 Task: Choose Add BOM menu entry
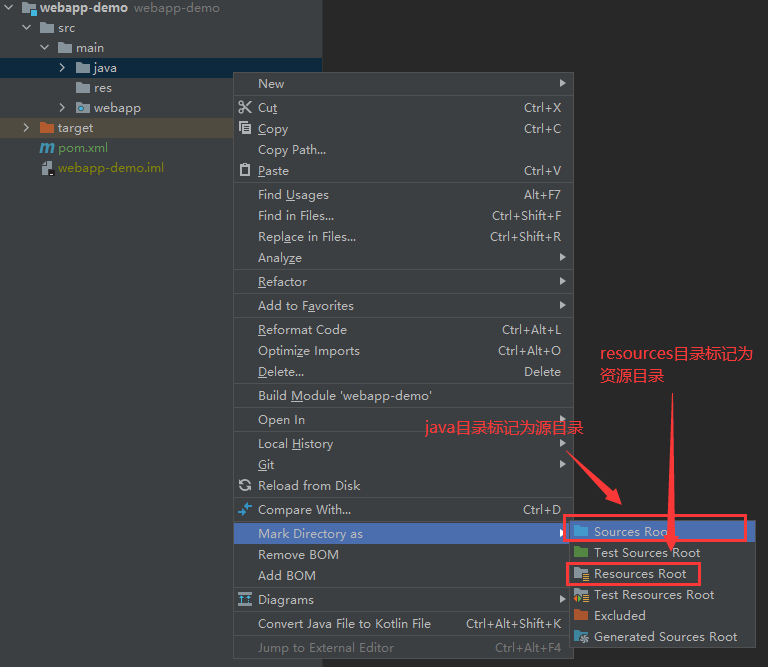pyautogui.click(x=404, y=575)
